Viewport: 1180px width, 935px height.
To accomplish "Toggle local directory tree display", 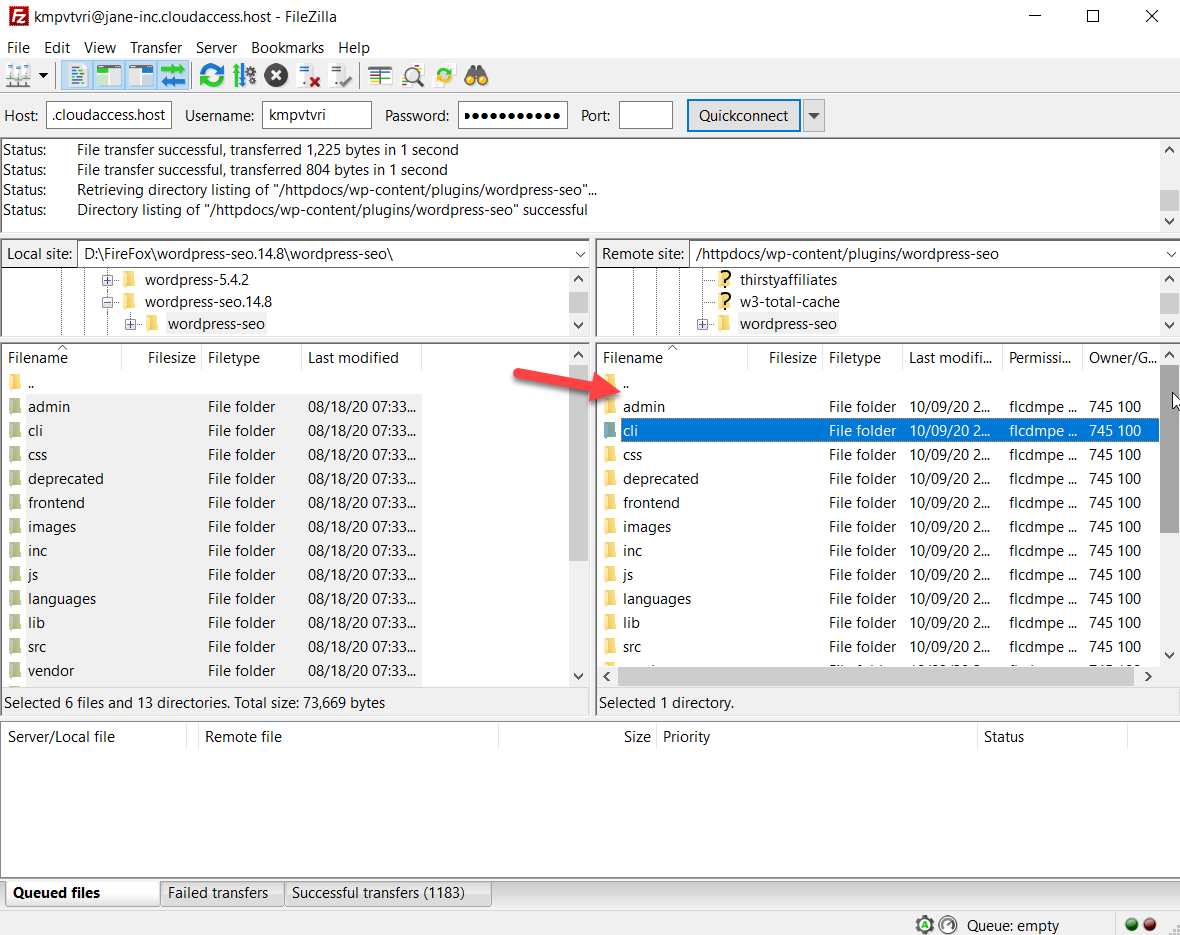I will click(109, 76).
